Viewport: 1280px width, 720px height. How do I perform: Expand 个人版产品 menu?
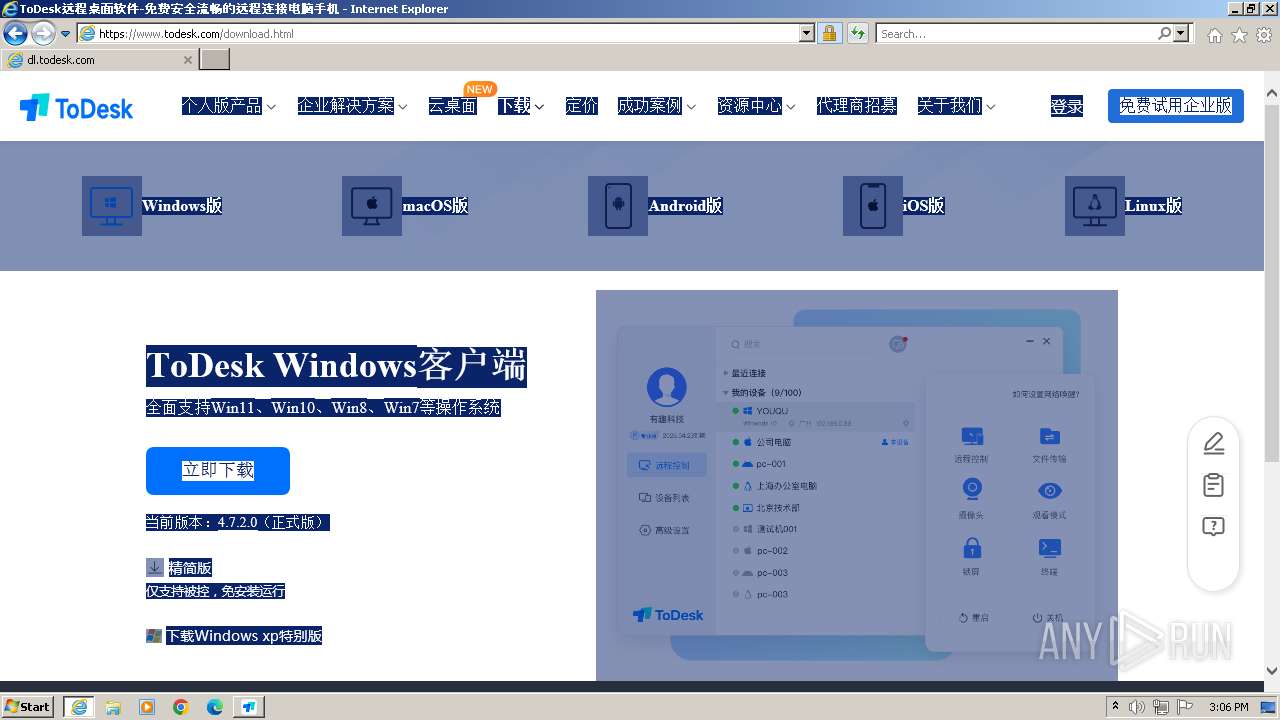(229, 106)
